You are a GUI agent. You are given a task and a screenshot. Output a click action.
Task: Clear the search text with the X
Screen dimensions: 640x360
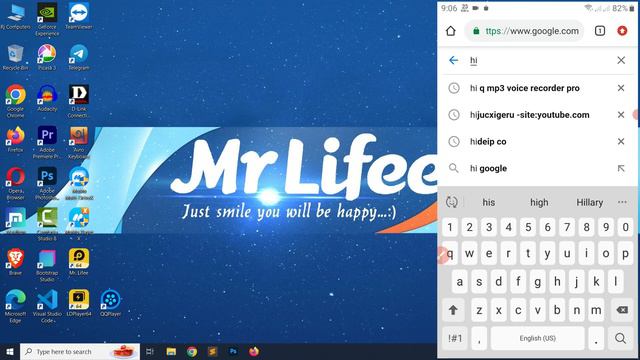621,60
